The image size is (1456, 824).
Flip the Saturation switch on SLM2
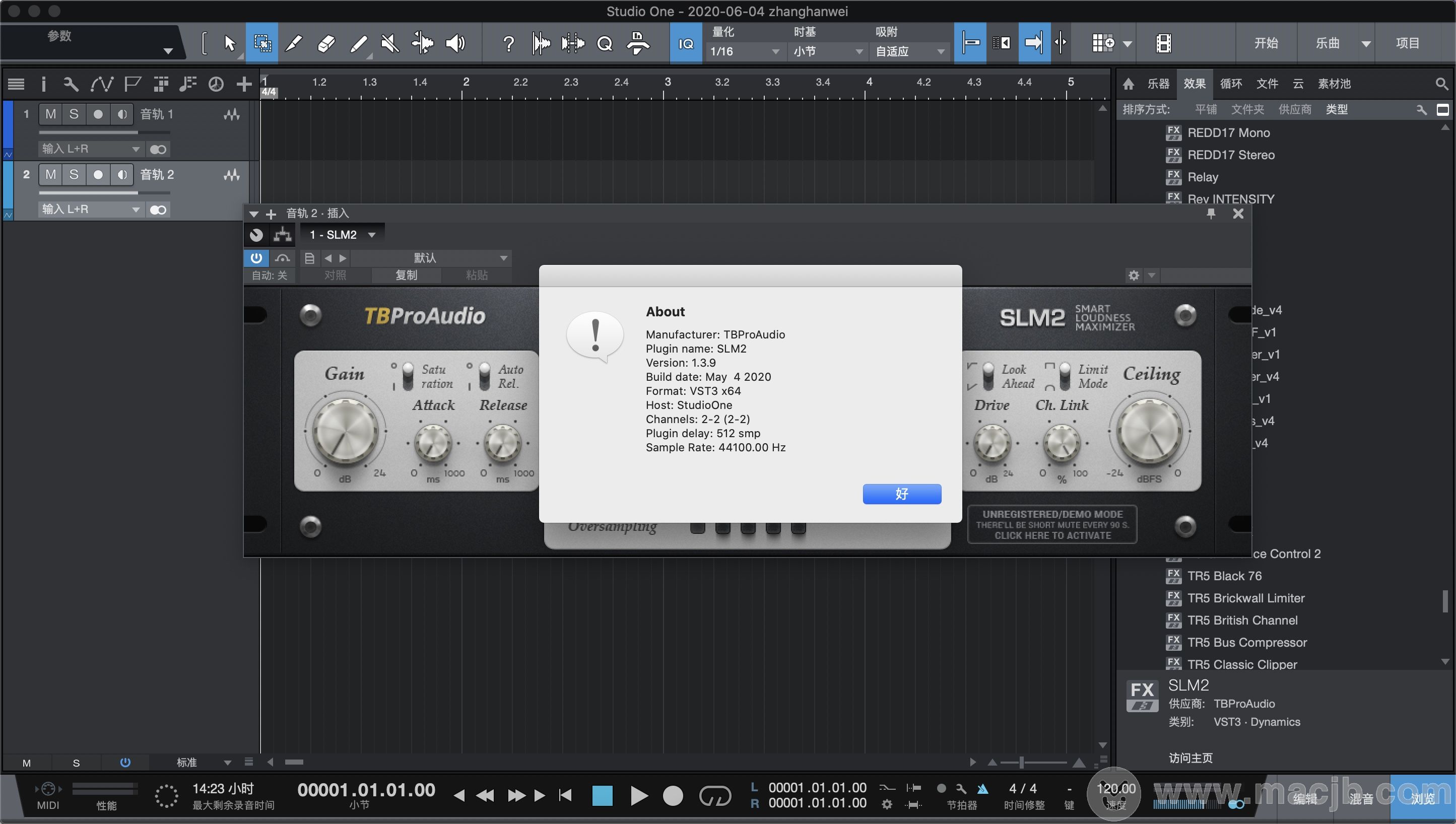(x=408, y=376)
